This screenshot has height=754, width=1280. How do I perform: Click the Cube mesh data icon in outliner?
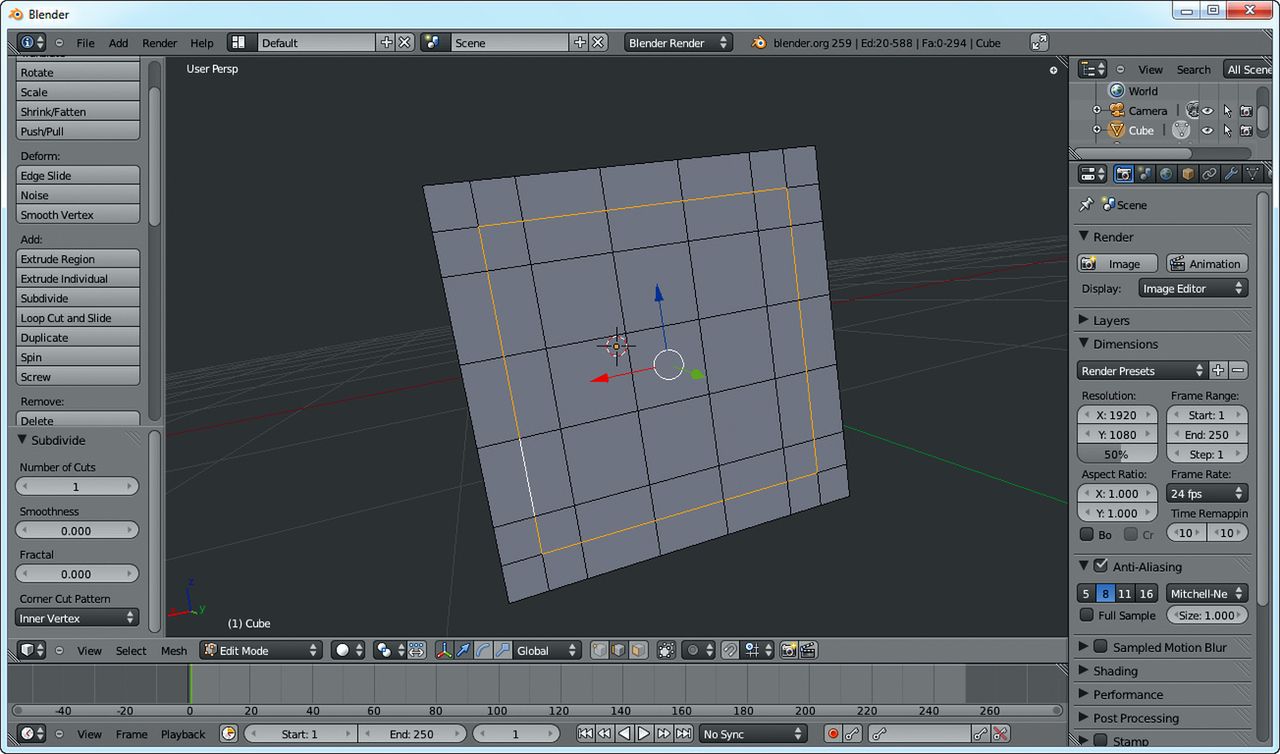[1181, 130]
